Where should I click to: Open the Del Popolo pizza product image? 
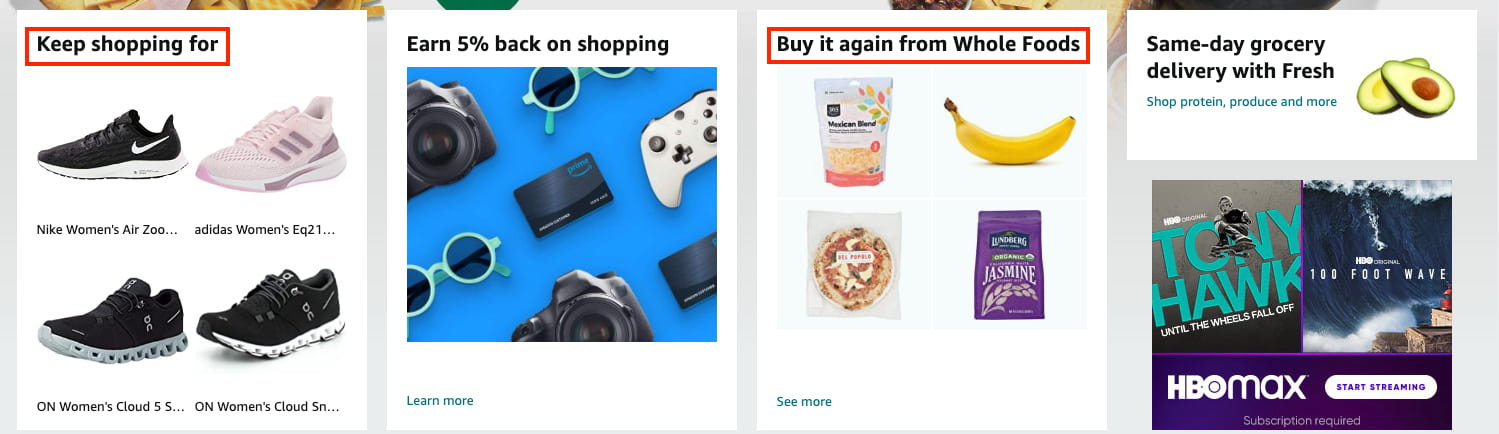coord(854,264)
